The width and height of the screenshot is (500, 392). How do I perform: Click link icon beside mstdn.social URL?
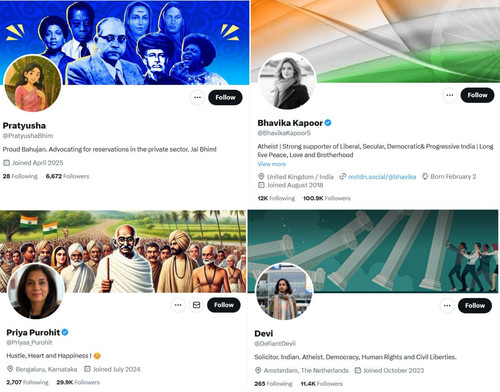pos(342,177)
